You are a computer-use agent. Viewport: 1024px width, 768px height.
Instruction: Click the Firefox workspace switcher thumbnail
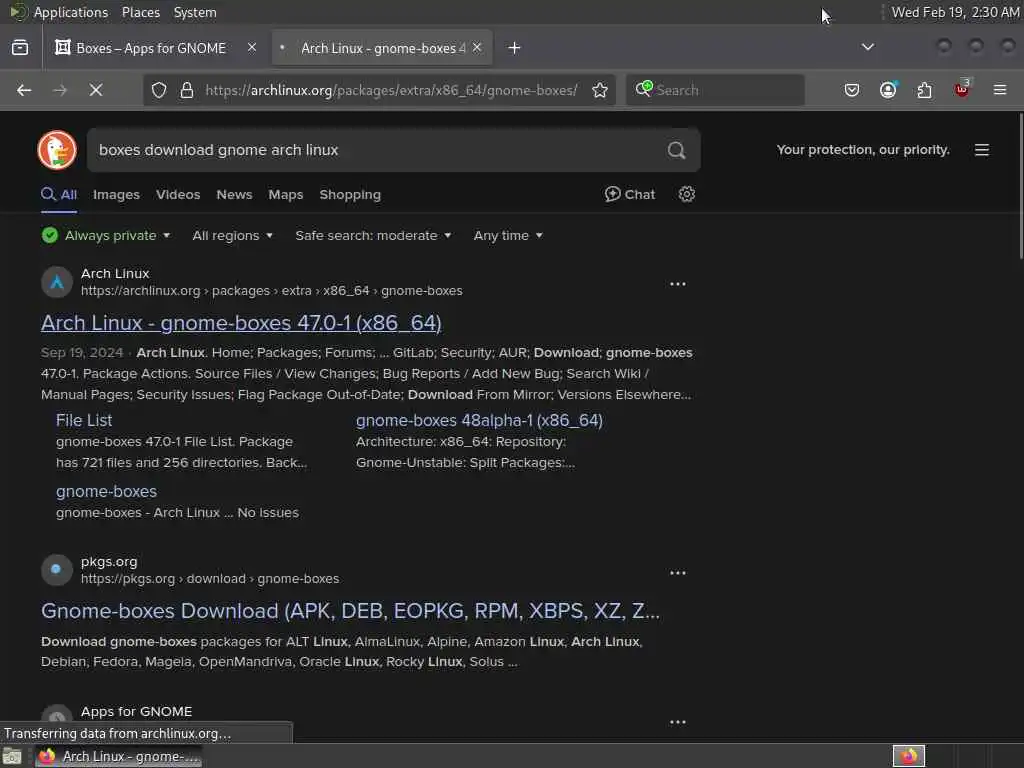point(908,756)
